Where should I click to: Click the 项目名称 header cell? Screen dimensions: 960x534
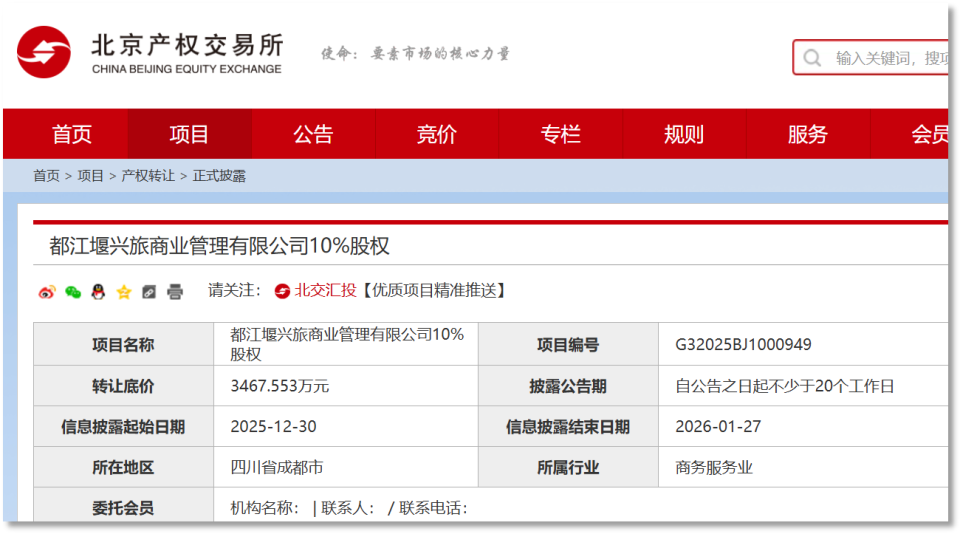click(x=124, y=345)
